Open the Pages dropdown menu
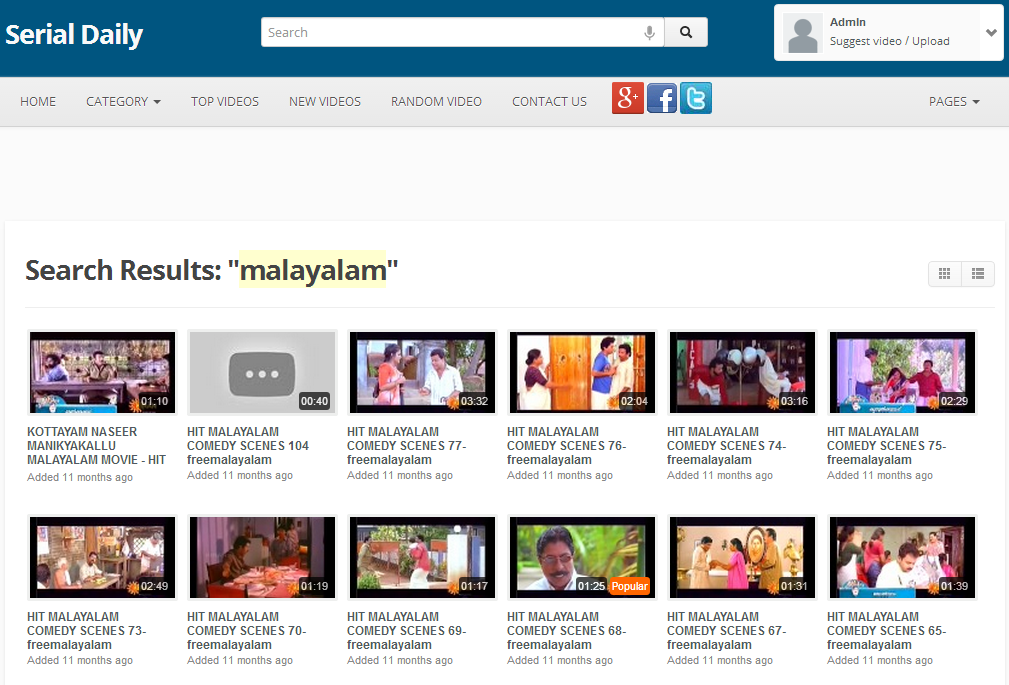 (x=954, y=102)
